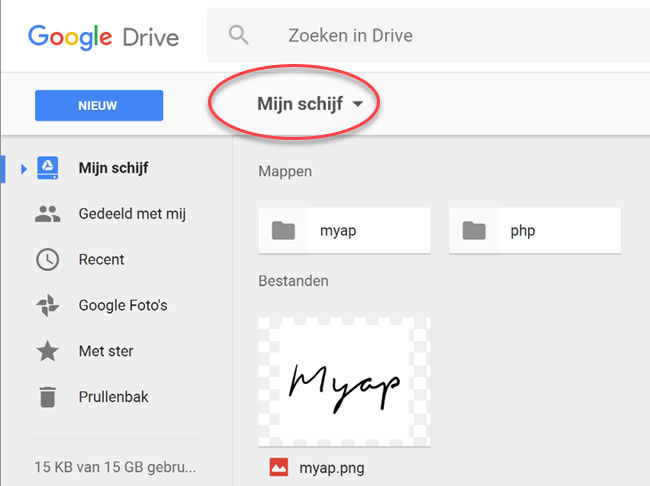Click the Mijn schijf drive icon in sidebar
Screen dimensions: 650x486
click(x=48, y=168)
